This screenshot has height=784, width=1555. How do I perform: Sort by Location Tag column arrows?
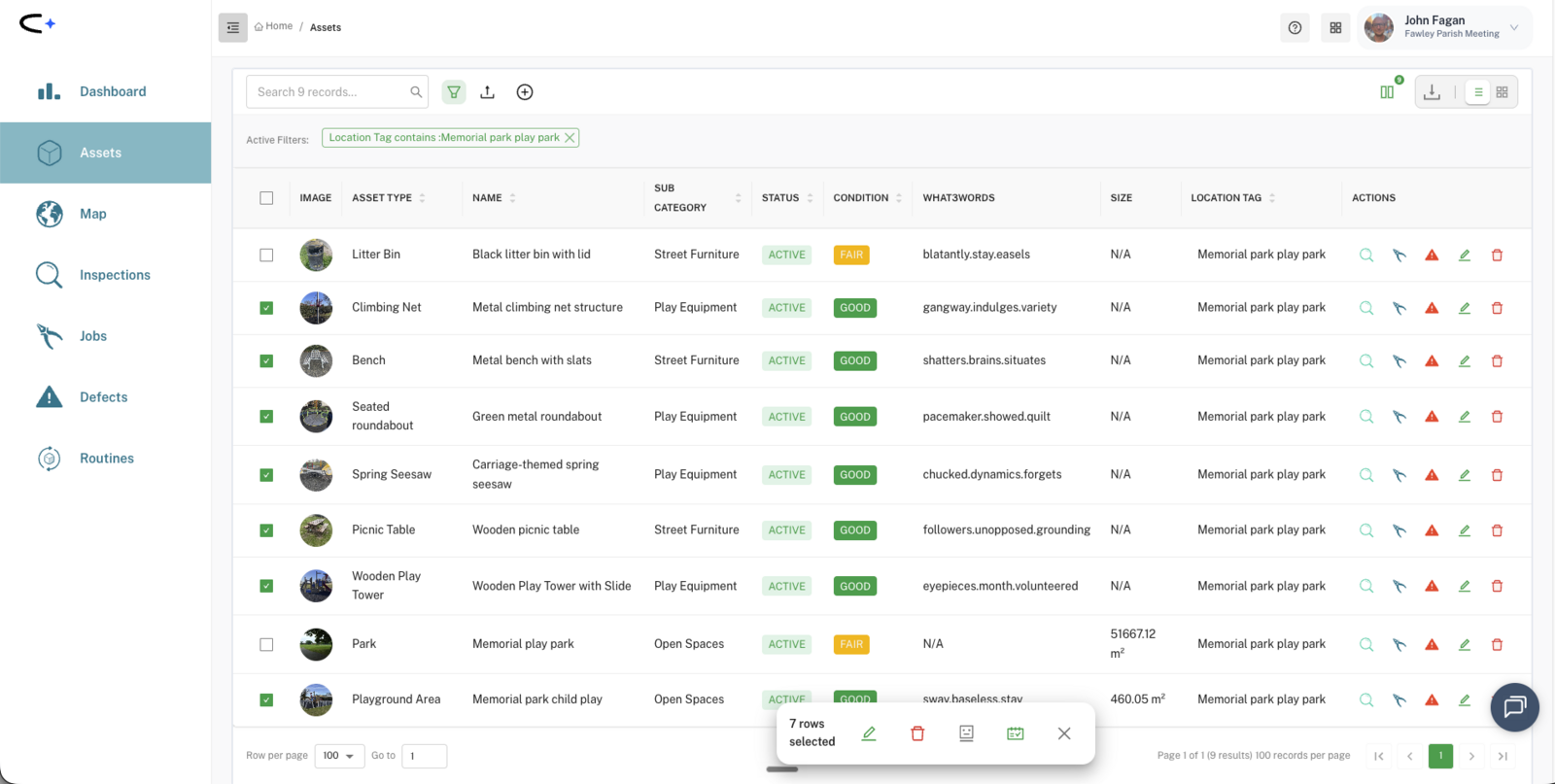coord(1272,198)
